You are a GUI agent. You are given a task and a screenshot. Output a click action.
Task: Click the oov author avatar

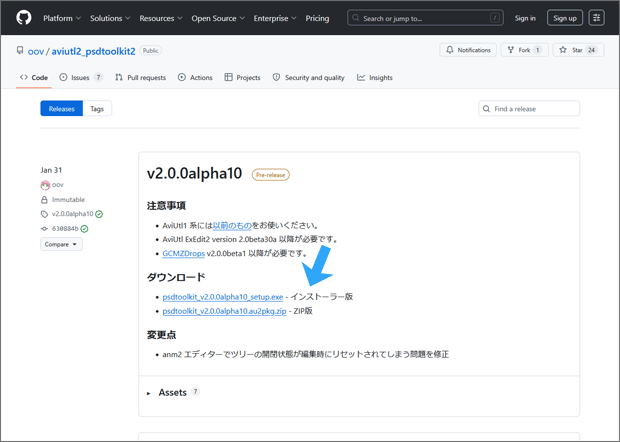[x=45, y=185]
